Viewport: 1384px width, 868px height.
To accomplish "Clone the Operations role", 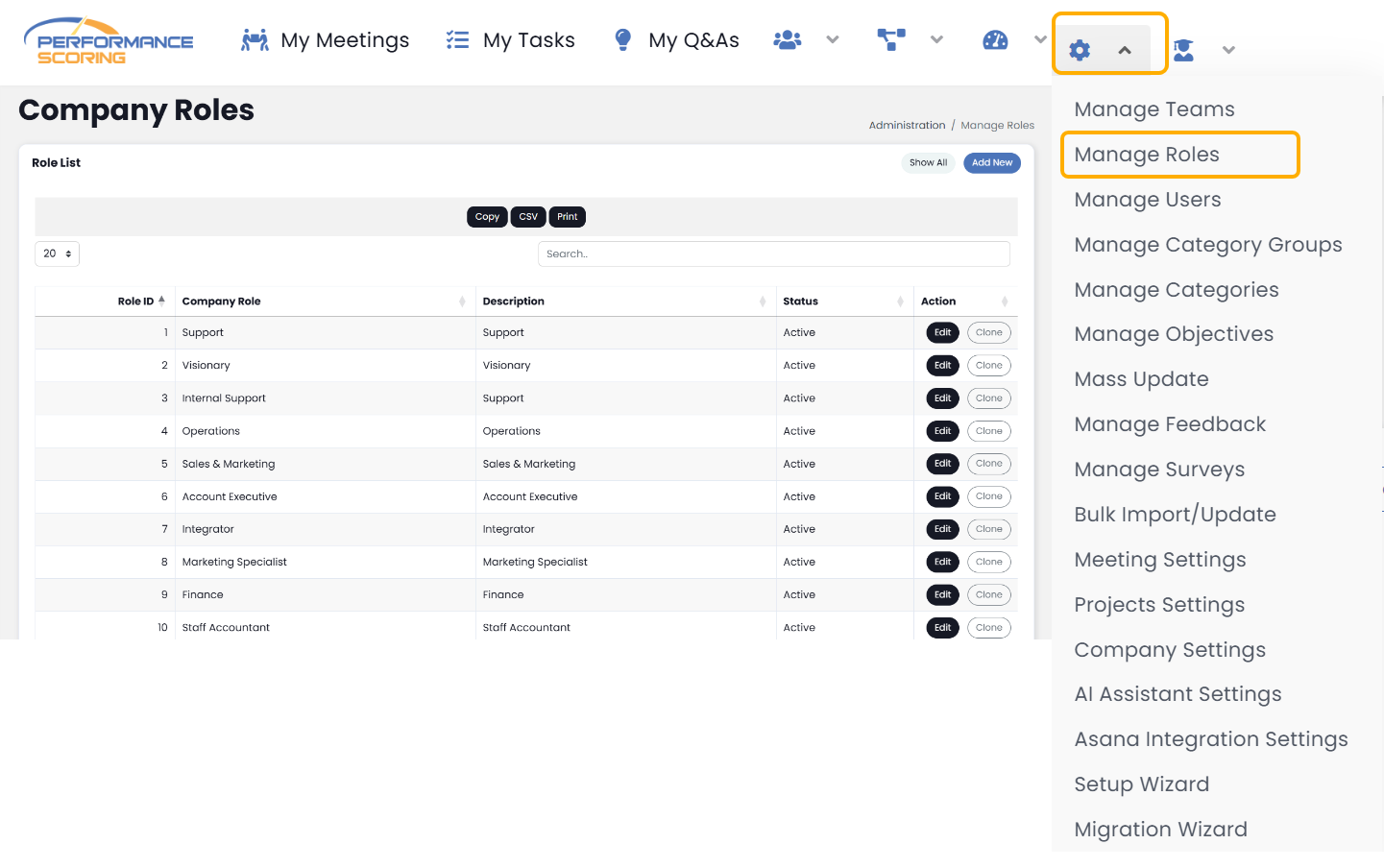I will click(988, 431).
